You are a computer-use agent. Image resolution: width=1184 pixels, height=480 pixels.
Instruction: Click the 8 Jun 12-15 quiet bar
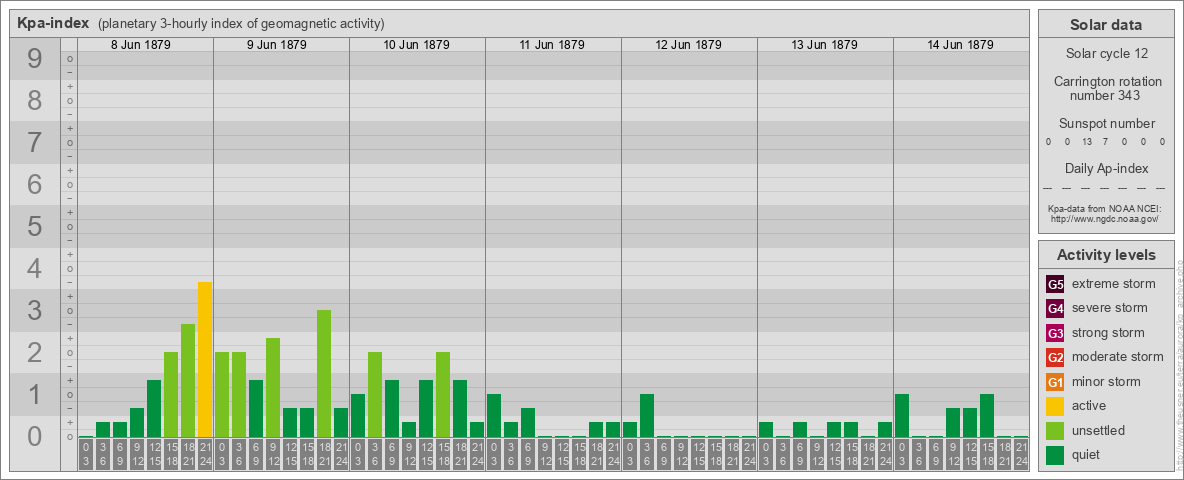[x=154, y=408]
